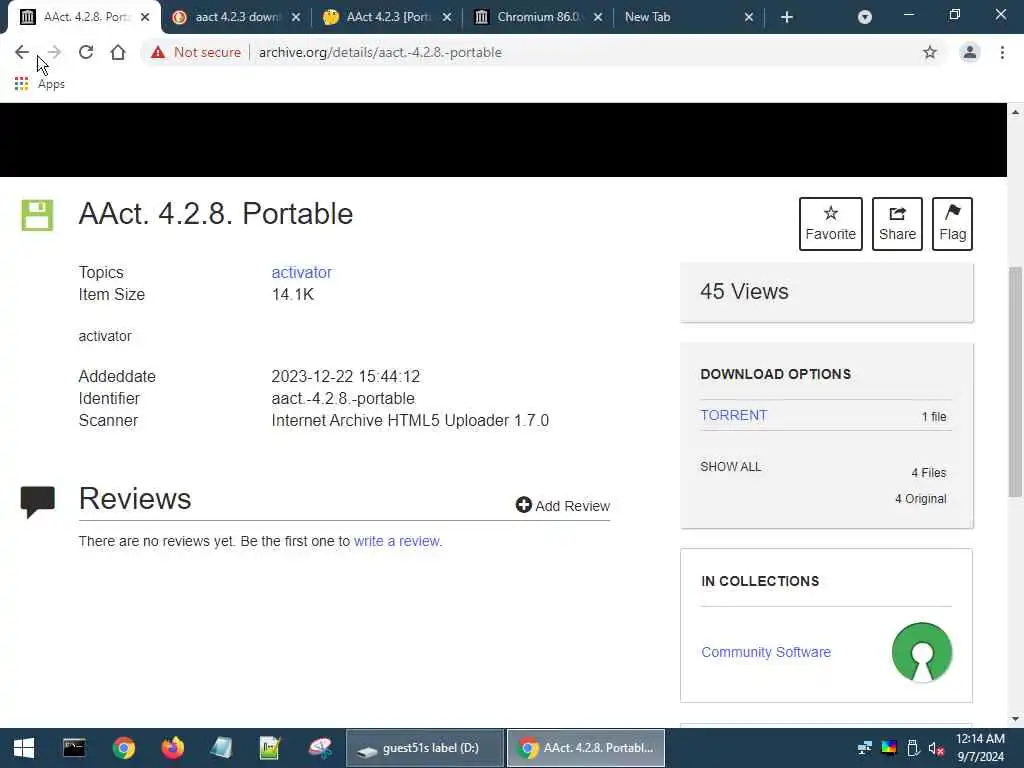Click the 'AAct. 4.2.8. Portable' title heading
The width and height of the screenshot is (1024, 768).
[216, 214]
